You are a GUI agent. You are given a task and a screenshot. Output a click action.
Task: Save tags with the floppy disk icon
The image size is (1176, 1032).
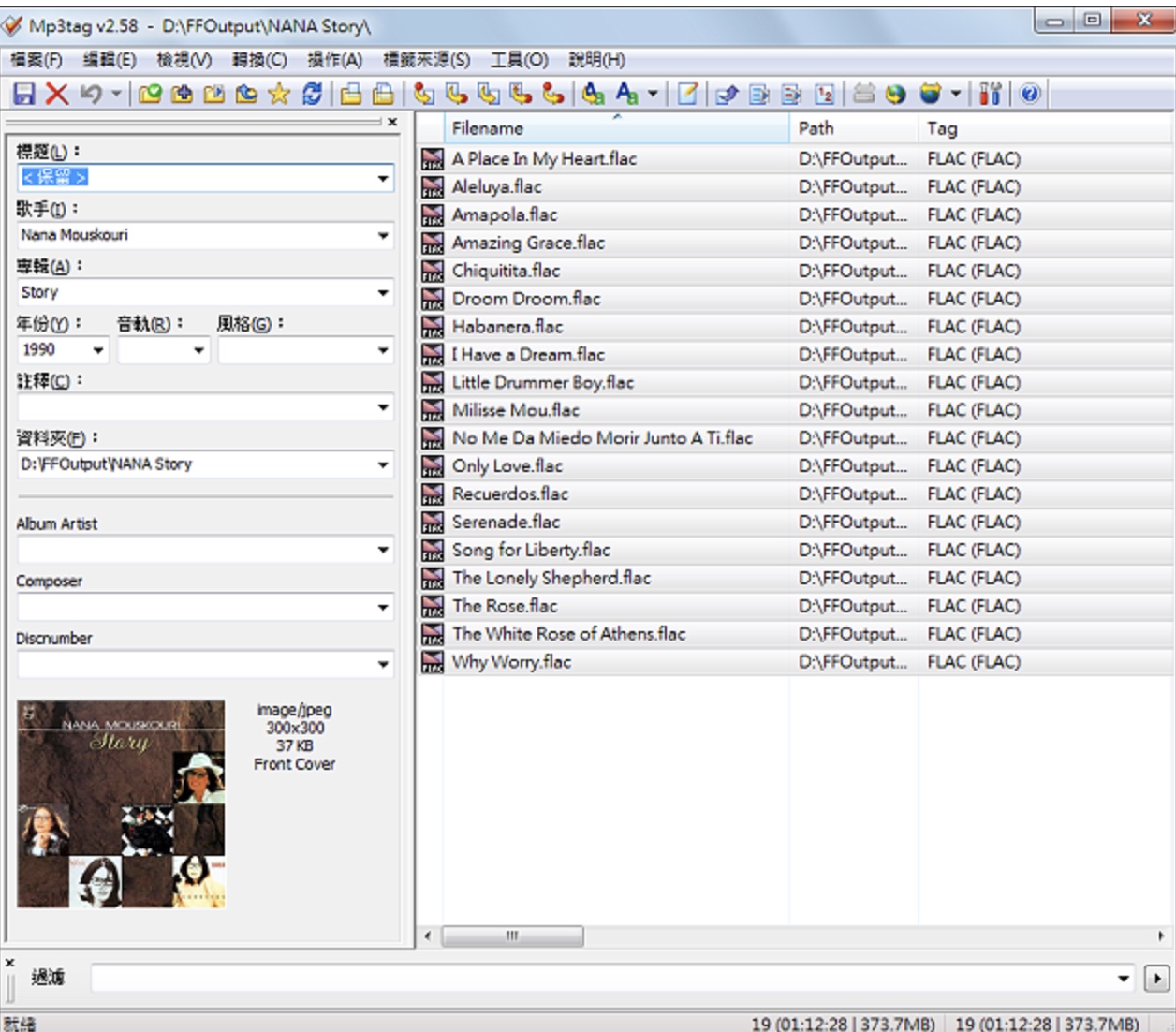(x=23, y=94)
